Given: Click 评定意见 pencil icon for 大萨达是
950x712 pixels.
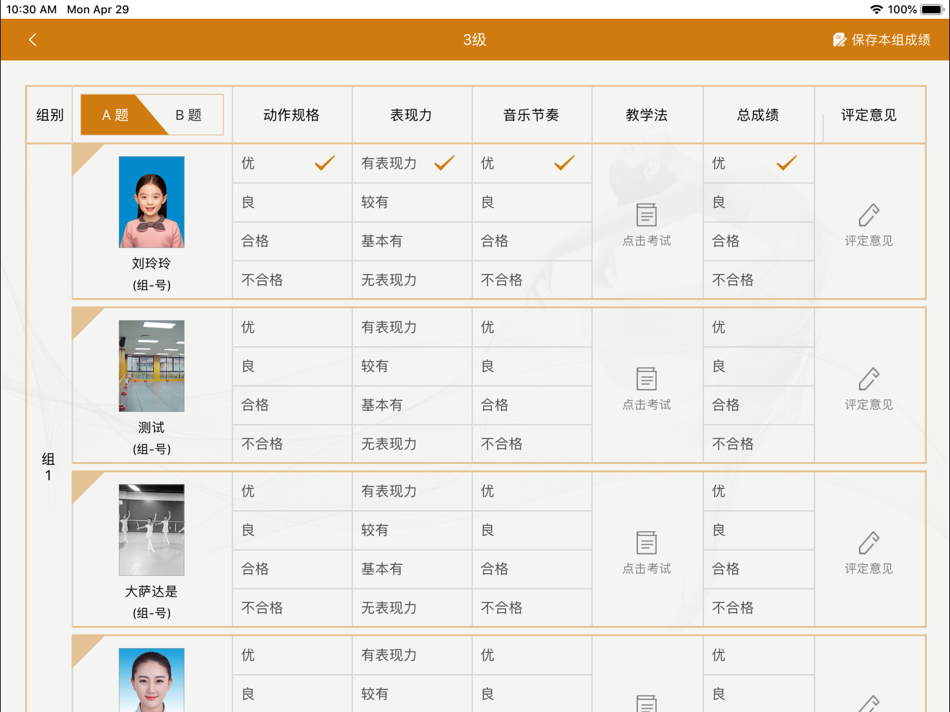Looking at the screenshot, I should 869,543.
